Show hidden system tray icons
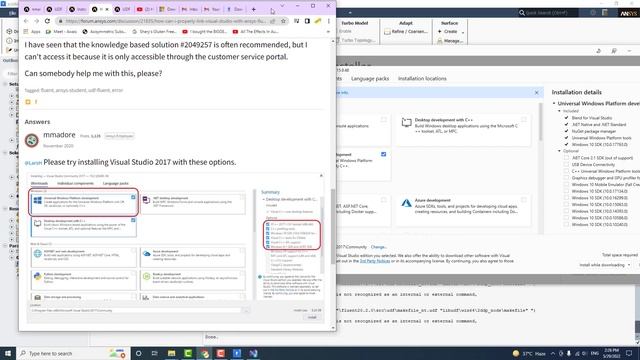640x360 pixels. pos(553,353)
